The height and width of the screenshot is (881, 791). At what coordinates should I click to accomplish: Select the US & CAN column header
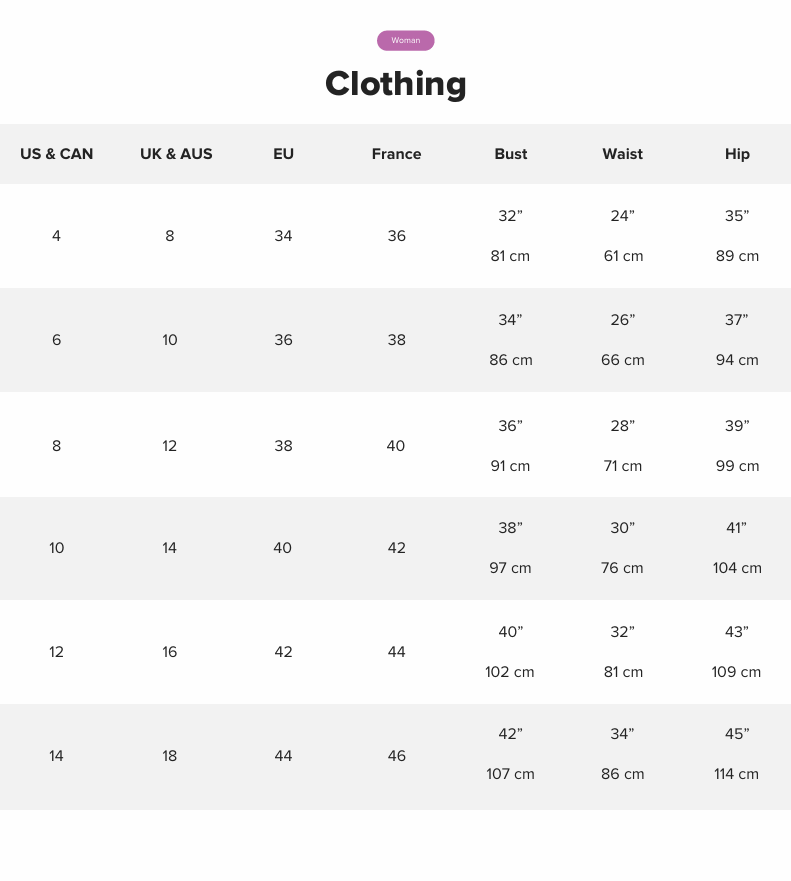[57, 154]
